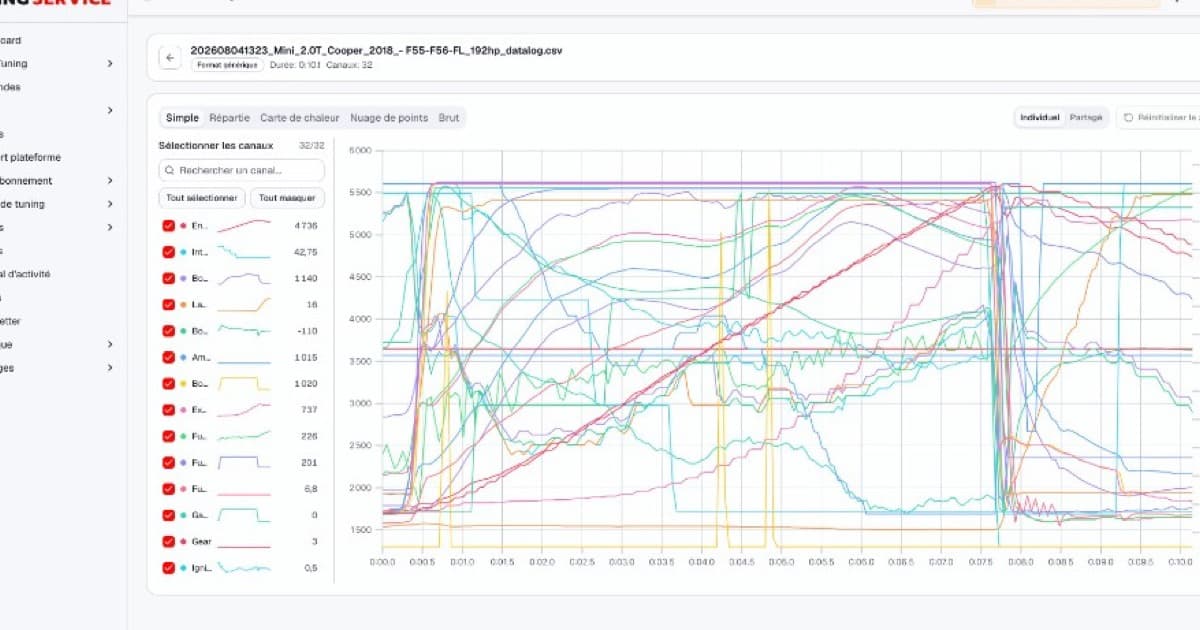Uncheck the En. channel checkbox (4736)
This screenshot has width=1200, height=630.
coord(169,226)
